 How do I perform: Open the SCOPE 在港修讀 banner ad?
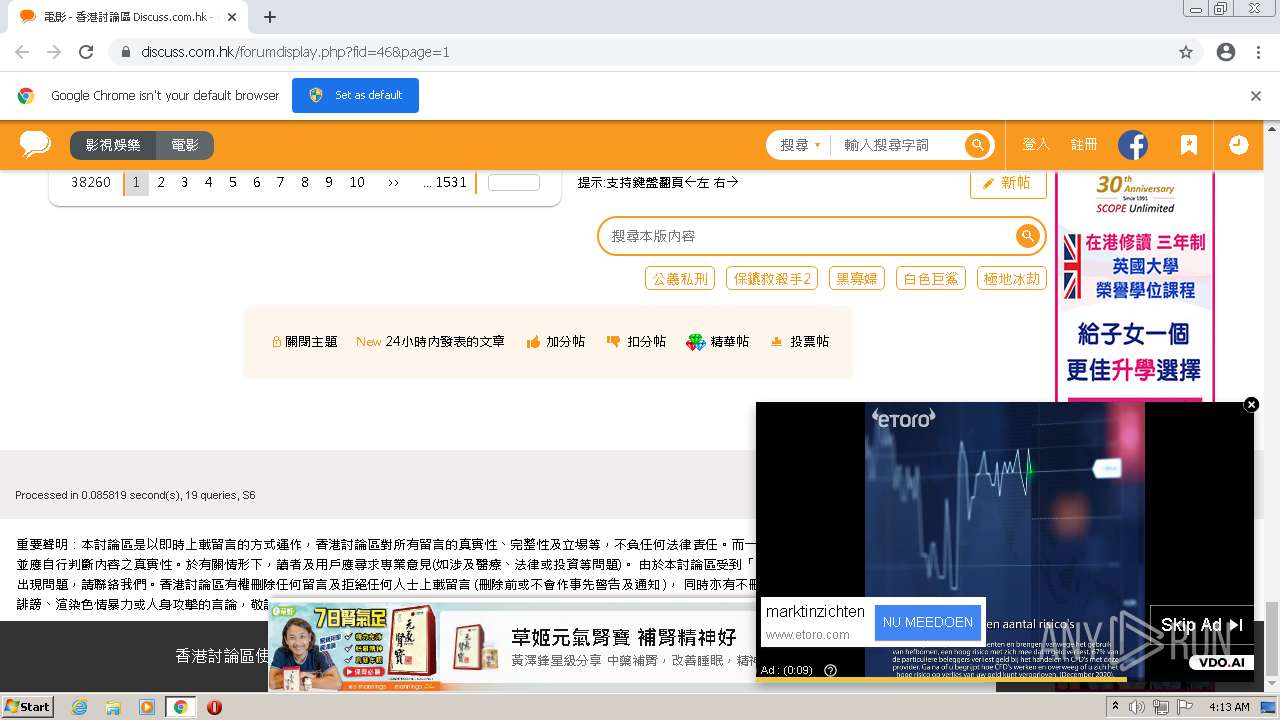[1135, 286]
